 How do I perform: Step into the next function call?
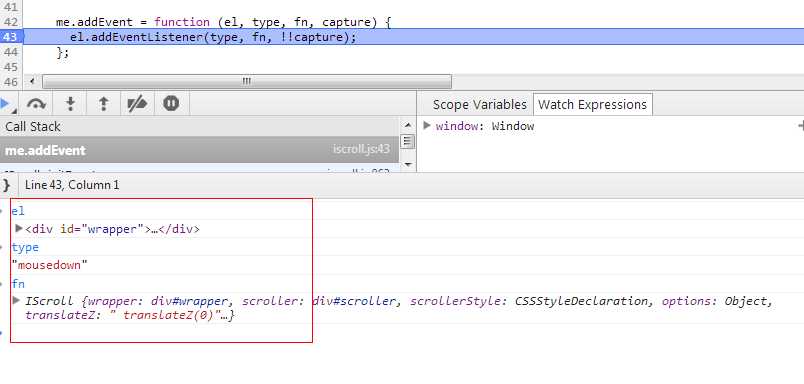(71, 104)
